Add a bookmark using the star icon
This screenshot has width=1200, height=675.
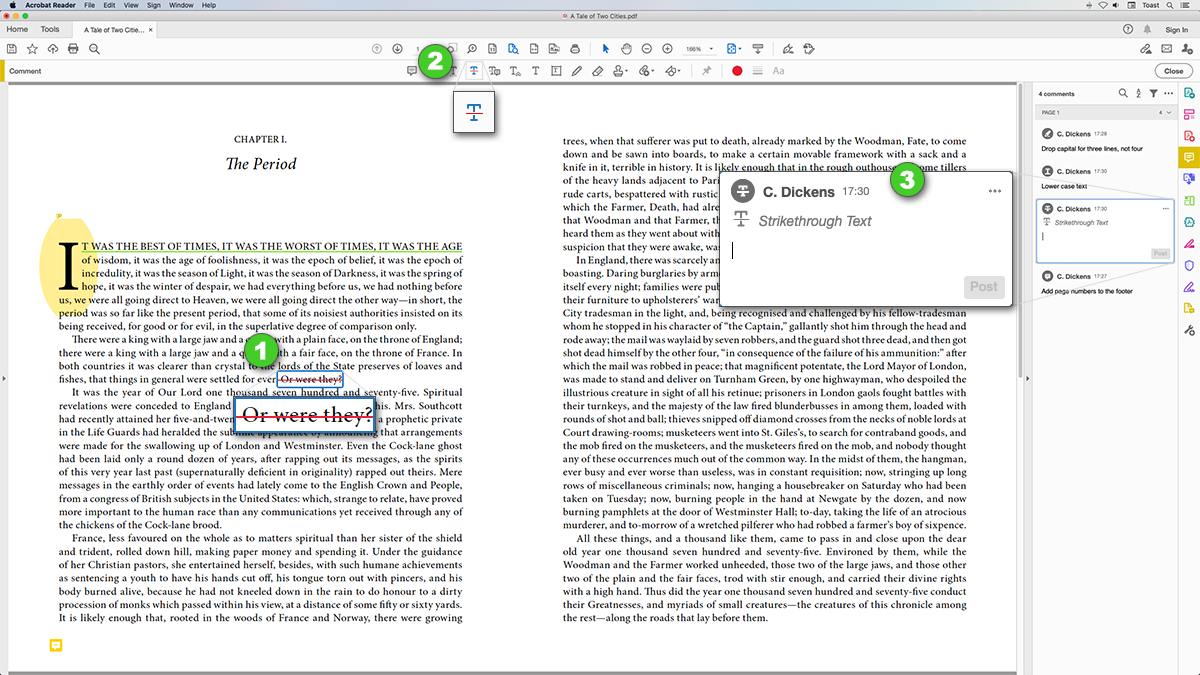click(32, 49)
